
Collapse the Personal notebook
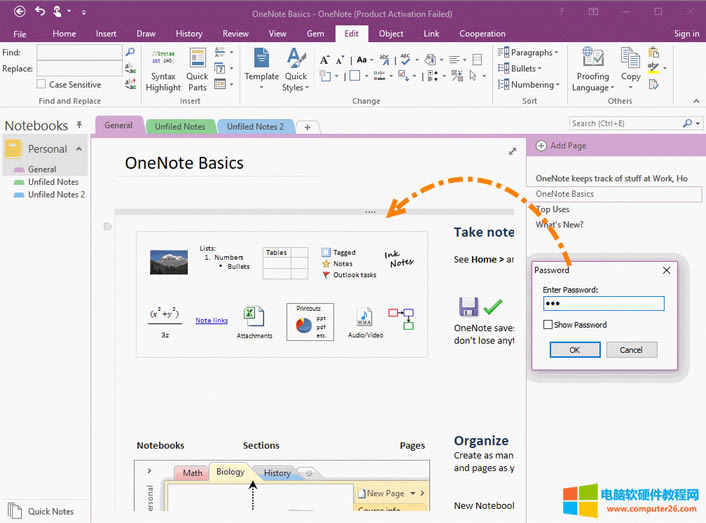tap(79, 149)
